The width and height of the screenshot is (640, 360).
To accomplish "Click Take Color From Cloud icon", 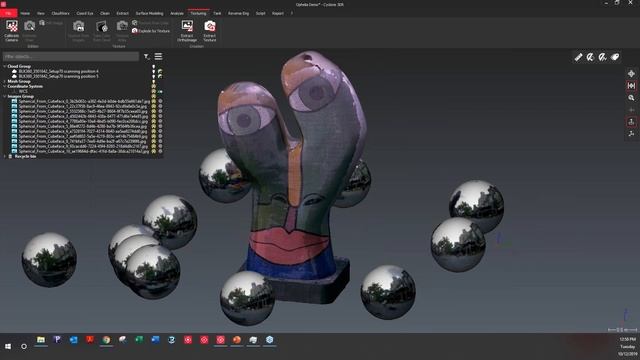I will [102, 26].
